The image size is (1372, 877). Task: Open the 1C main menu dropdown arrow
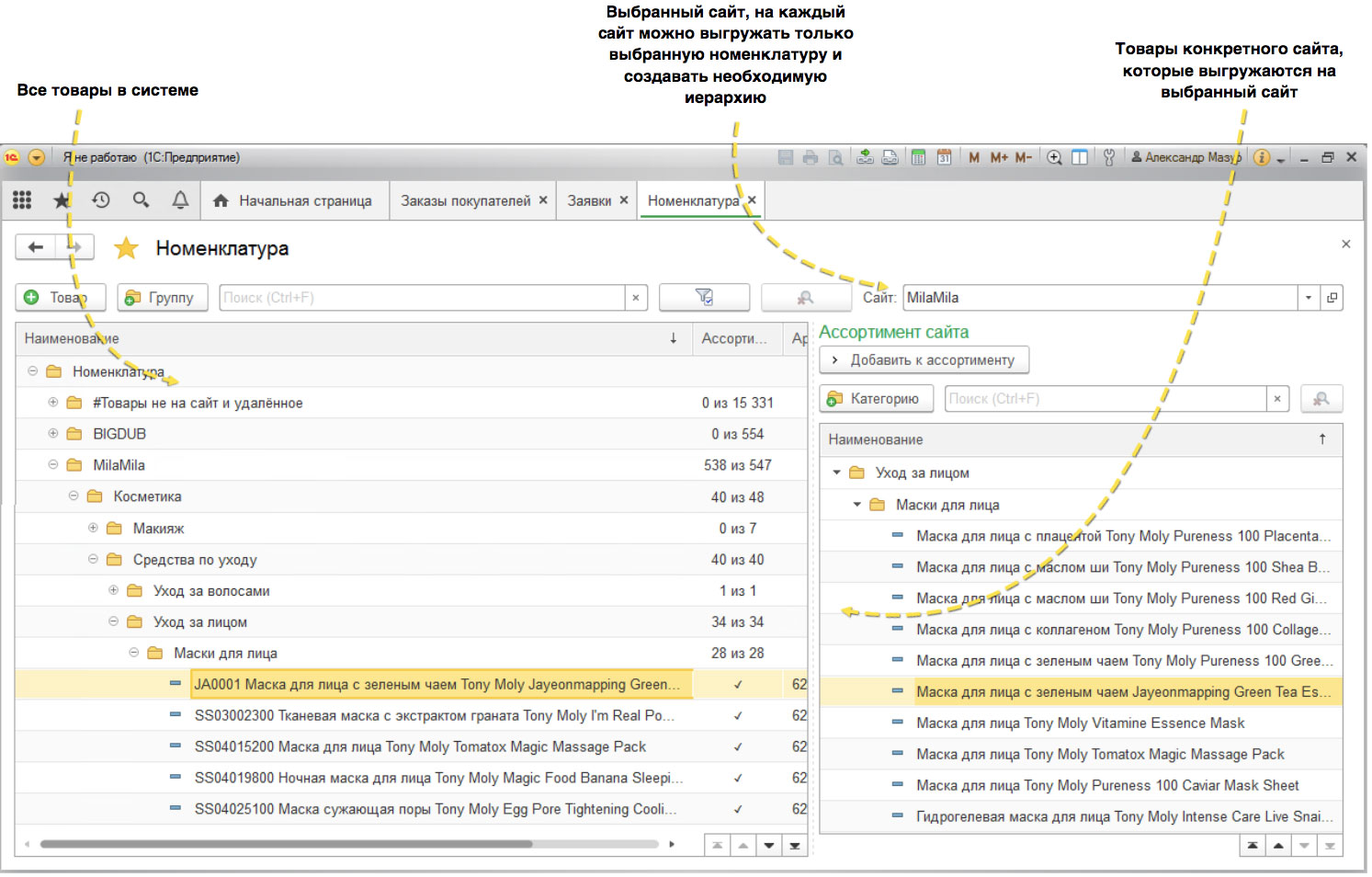[x=37, y=157]
